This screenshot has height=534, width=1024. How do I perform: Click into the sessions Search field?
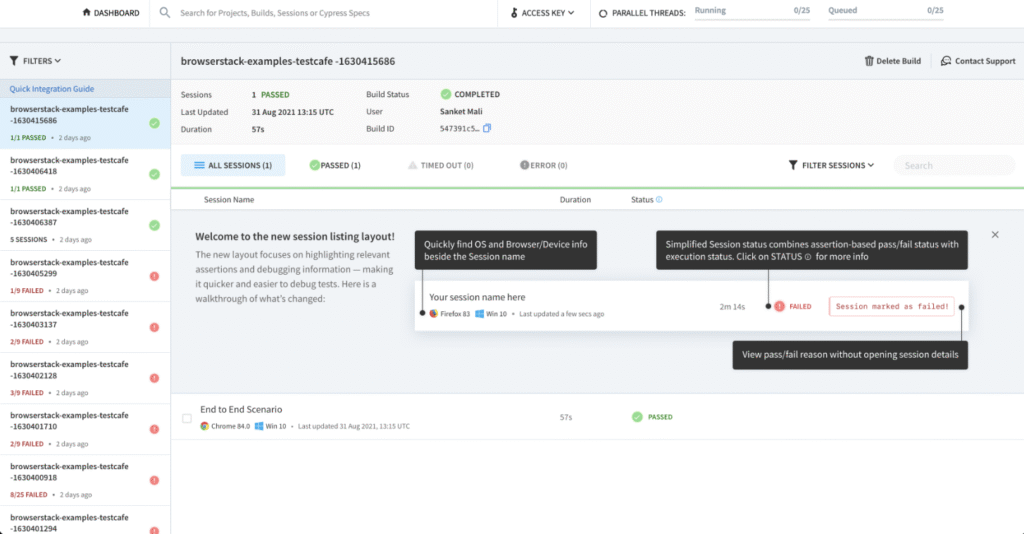955,165
